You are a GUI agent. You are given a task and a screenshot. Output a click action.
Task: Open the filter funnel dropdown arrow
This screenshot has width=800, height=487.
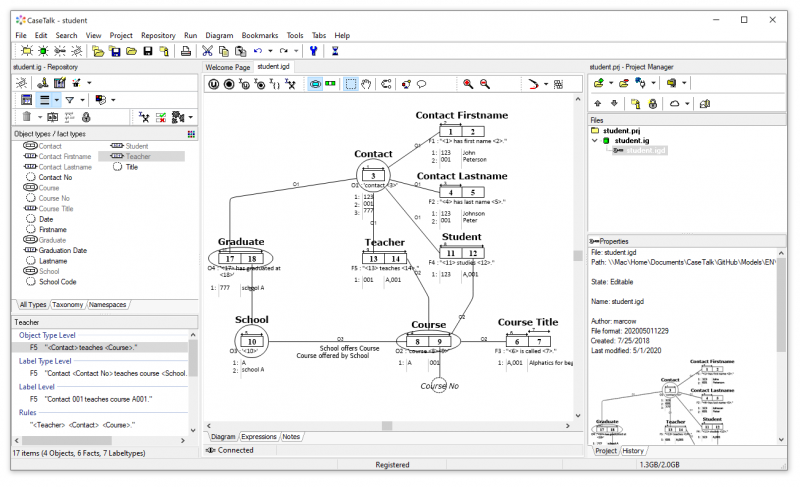point(82,100)
